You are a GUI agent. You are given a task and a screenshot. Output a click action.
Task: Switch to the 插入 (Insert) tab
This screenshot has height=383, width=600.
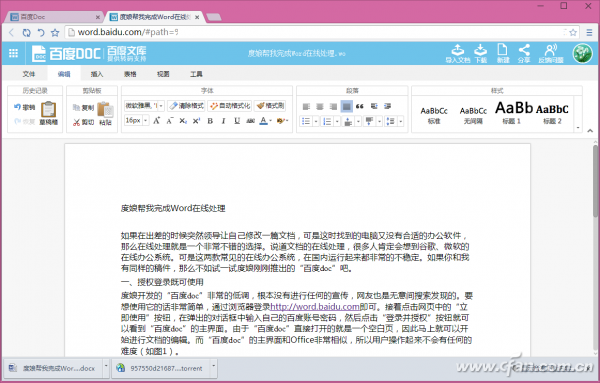(97, 74)
